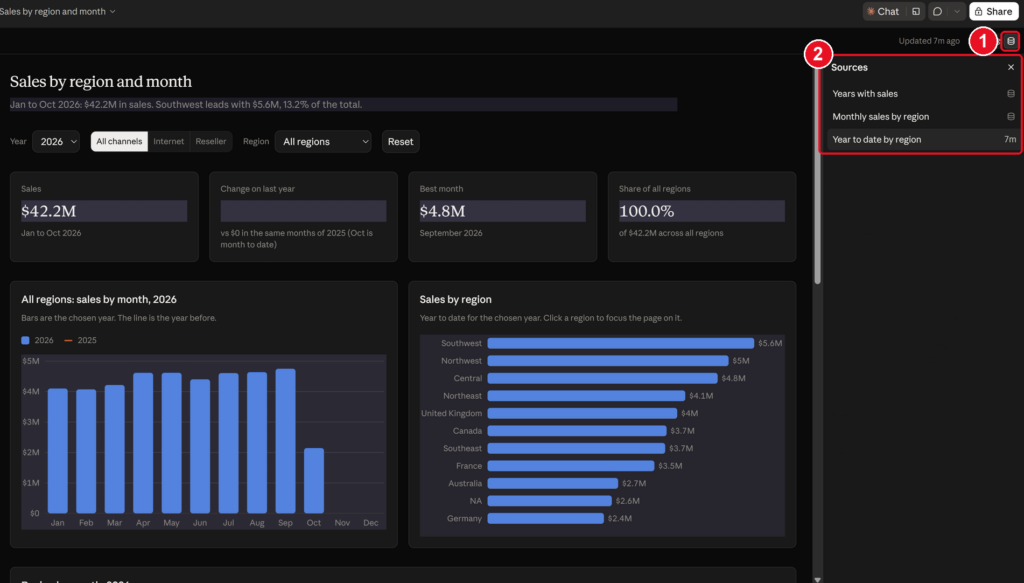The height and width of the screenshot is (583, 1024).
Task: Click the October bar in monthly chart
Action: click(x=314, y=481)
